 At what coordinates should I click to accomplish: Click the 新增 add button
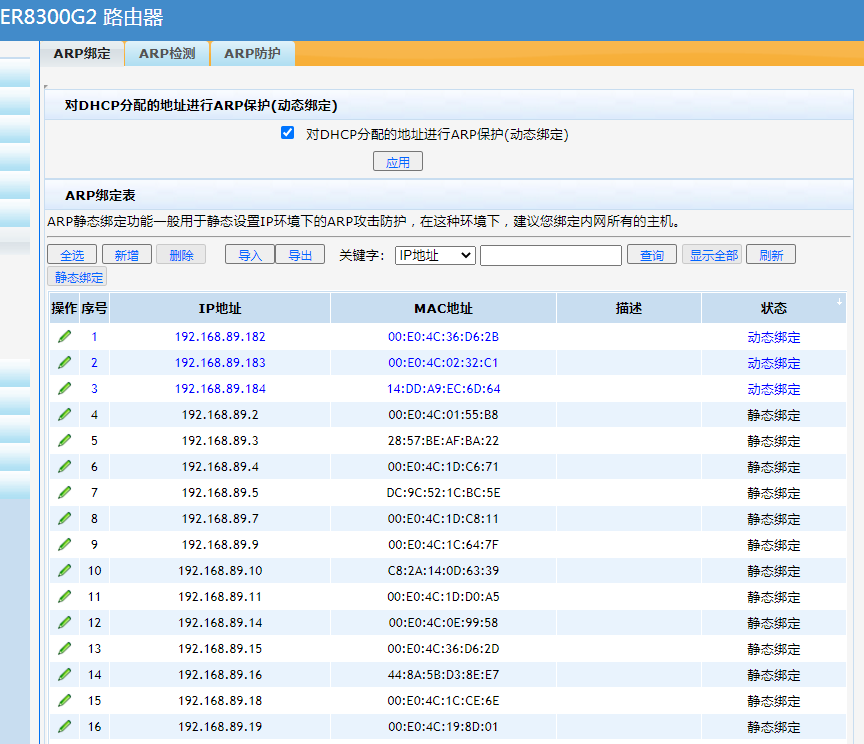[127, 256]
